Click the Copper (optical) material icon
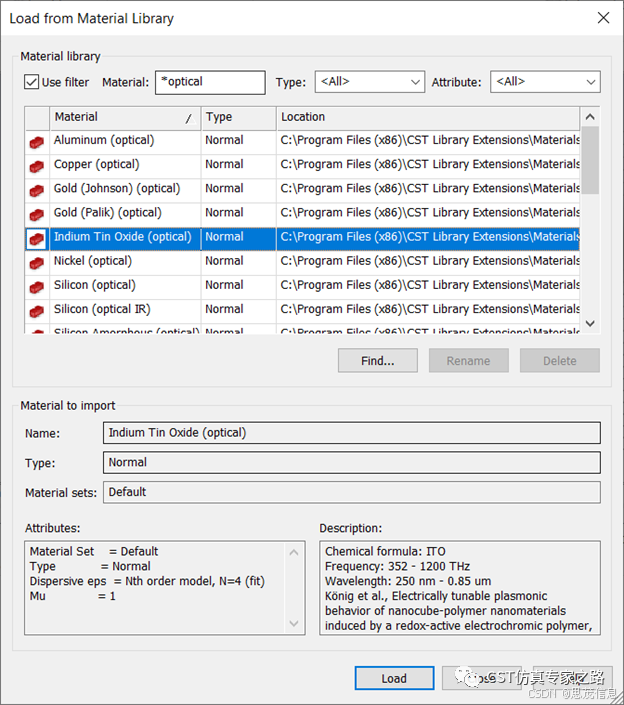Screen dimensions: 624x705 [x=36, y=166]
